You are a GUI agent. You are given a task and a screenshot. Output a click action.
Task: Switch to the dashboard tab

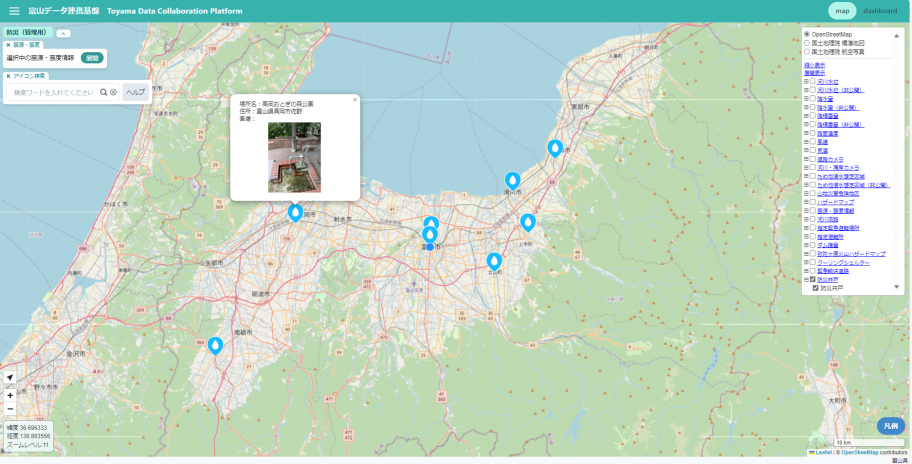pyautogui.click(x=880, y=11)
